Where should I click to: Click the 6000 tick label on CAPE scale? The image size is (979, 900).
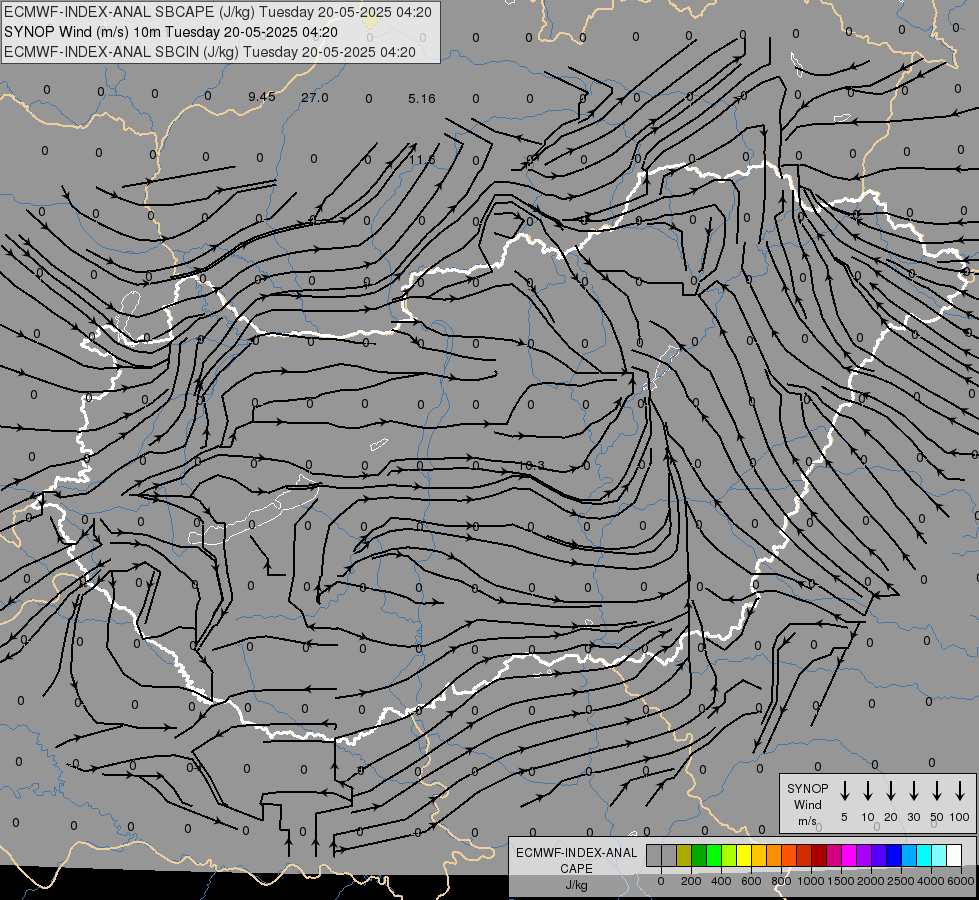tap(960, 881)
